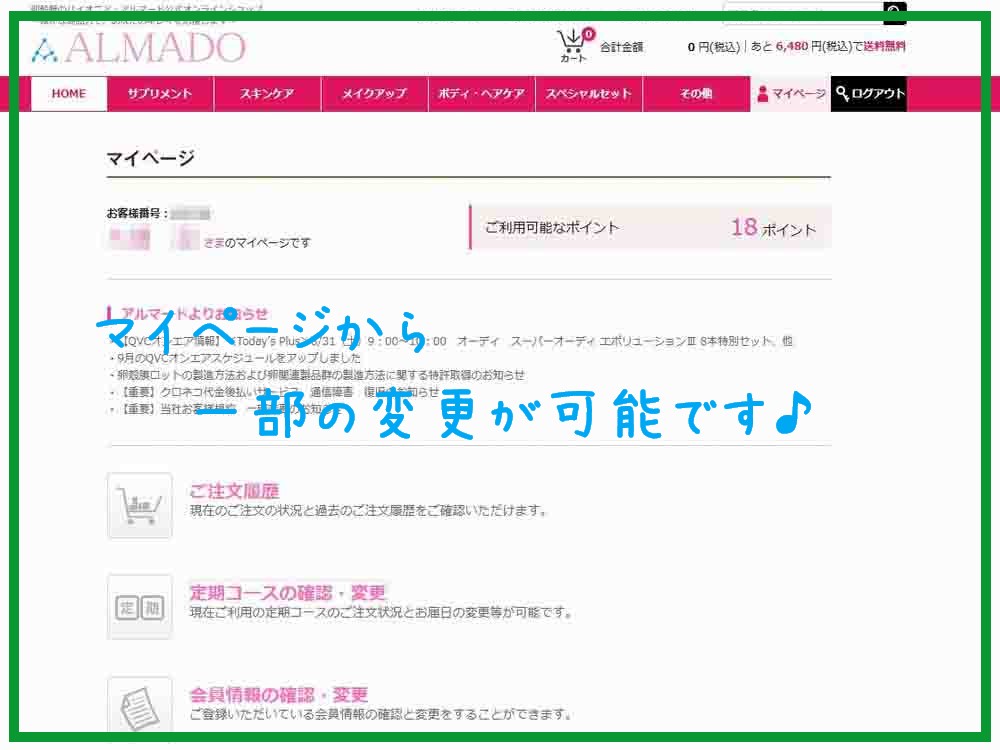Open the その他 menu item
This screenshot has width=1000, height=750.
click(696, 94)
